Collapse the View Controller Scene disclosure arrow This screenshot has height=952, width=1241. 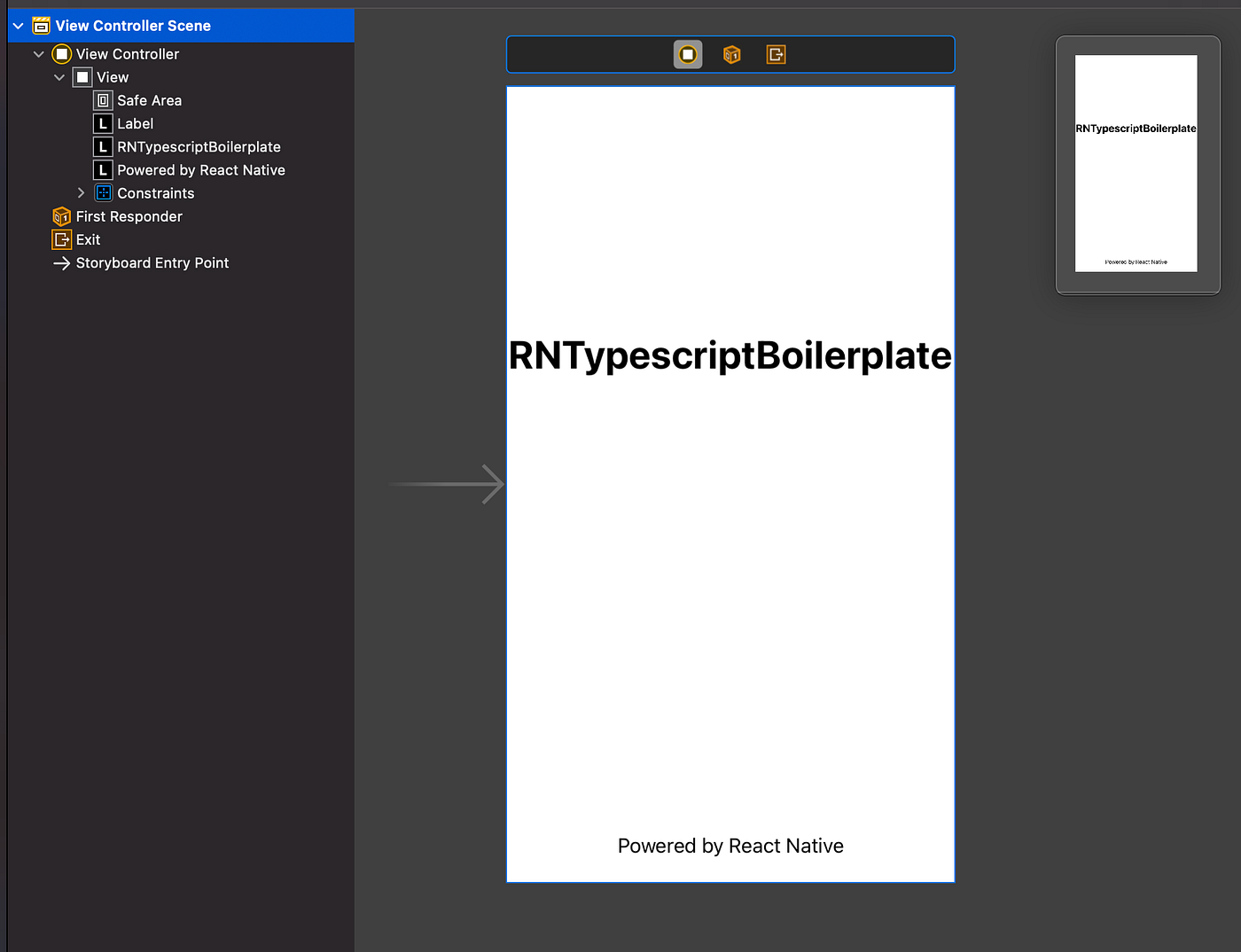pyautogui.click(x=18, y=27)
